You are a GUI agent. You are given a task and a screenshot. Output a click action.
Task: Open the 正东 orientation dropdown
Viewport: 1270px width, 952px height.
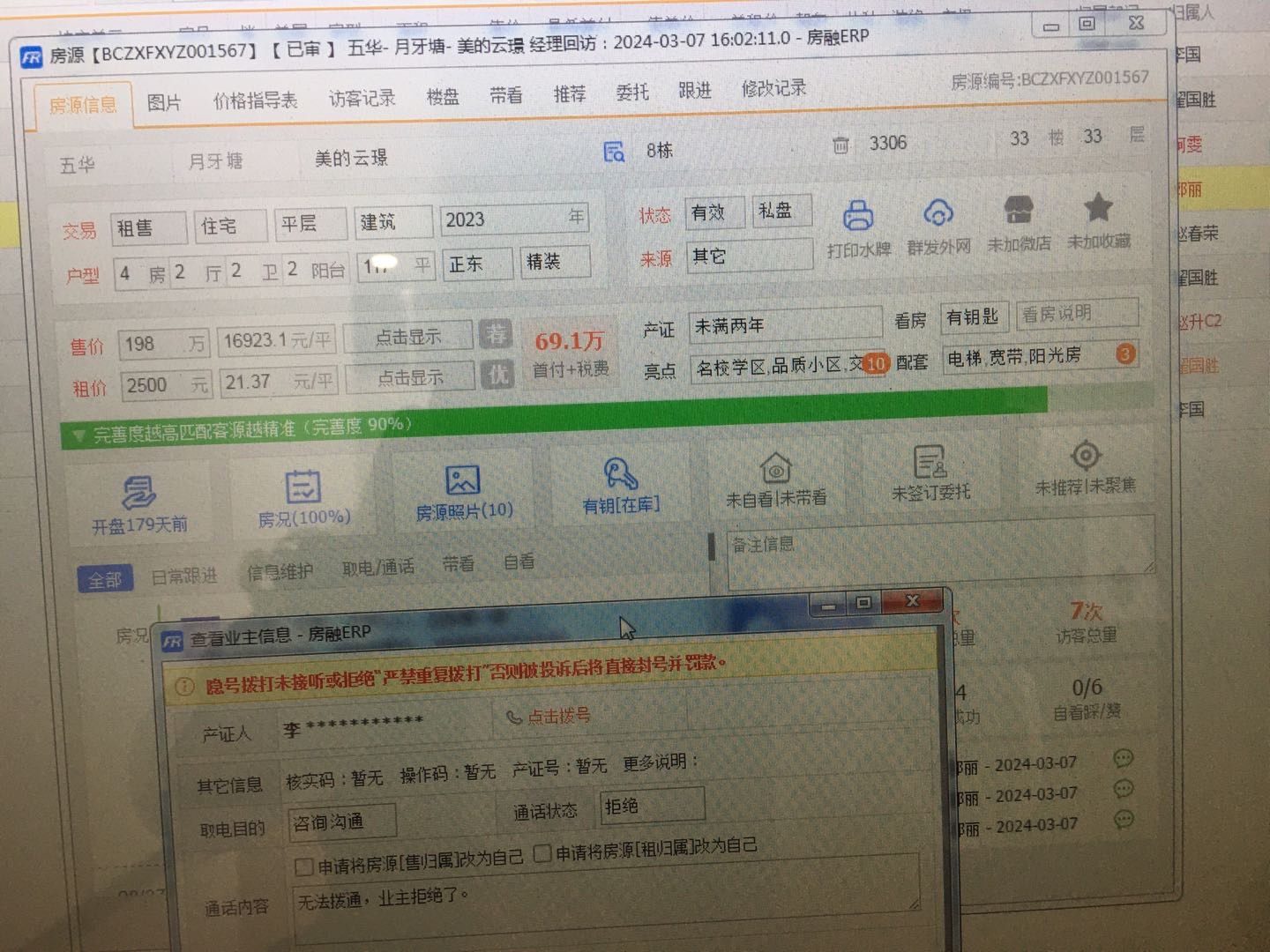click(x=478, y=264)
